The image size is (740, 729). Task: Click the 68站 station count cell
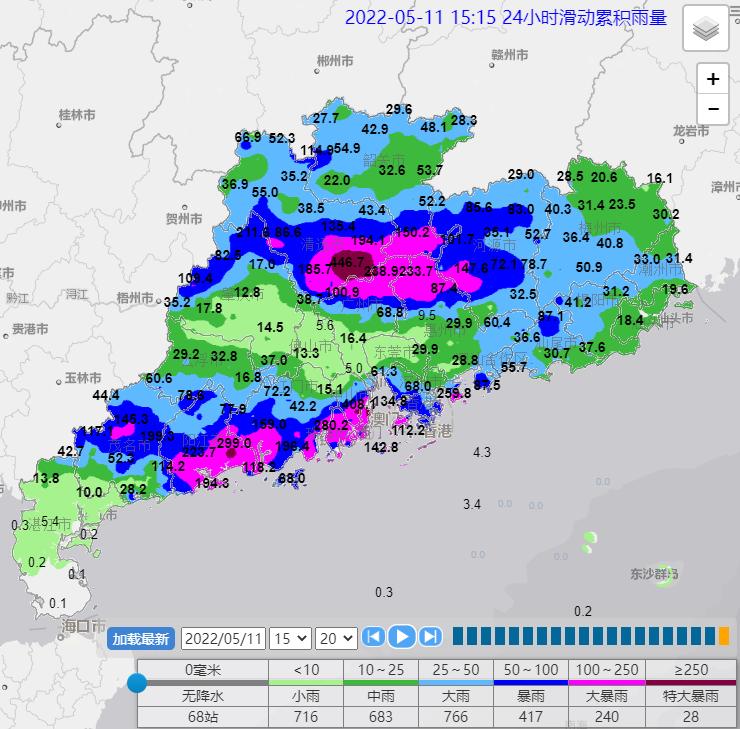[x=203, y=717]
